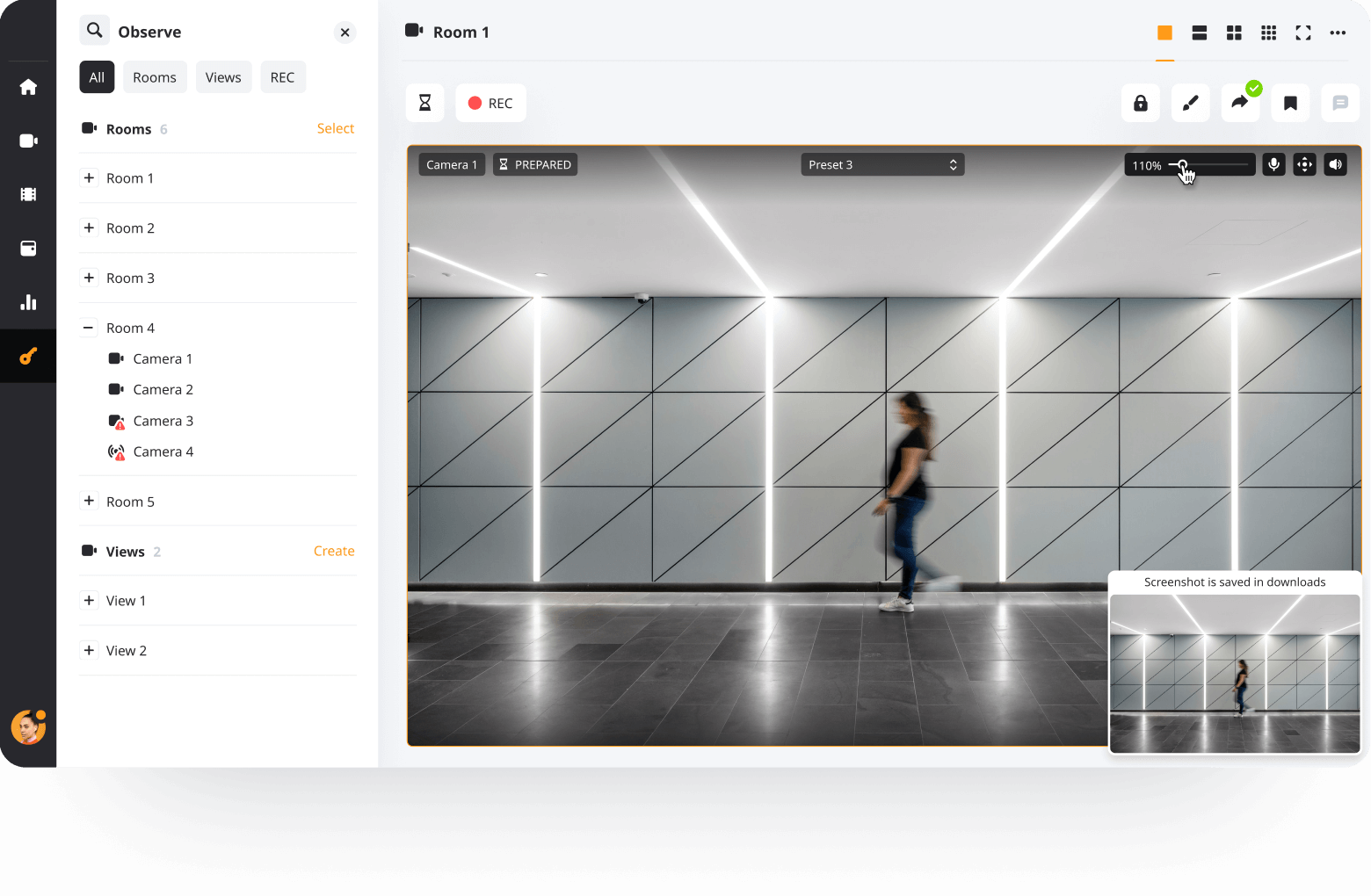Click the hourglass prepare button

[x=425, y=103]
